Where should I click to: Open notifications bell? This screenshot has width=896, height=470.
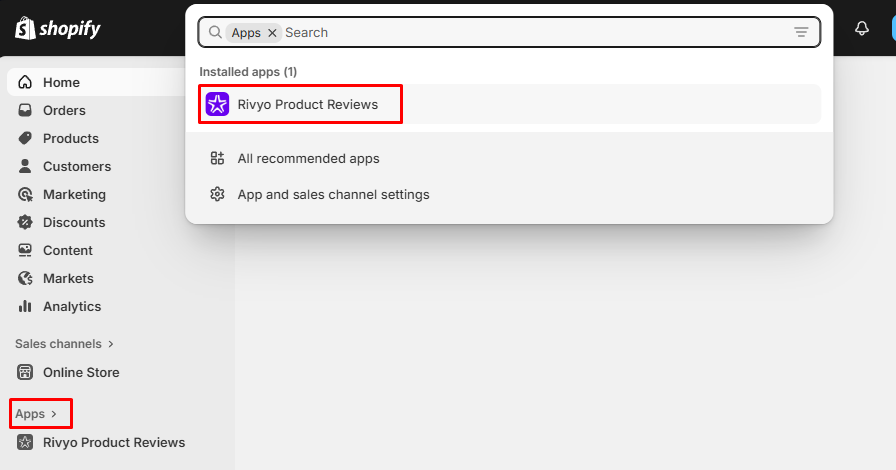(x=862, y=28)
